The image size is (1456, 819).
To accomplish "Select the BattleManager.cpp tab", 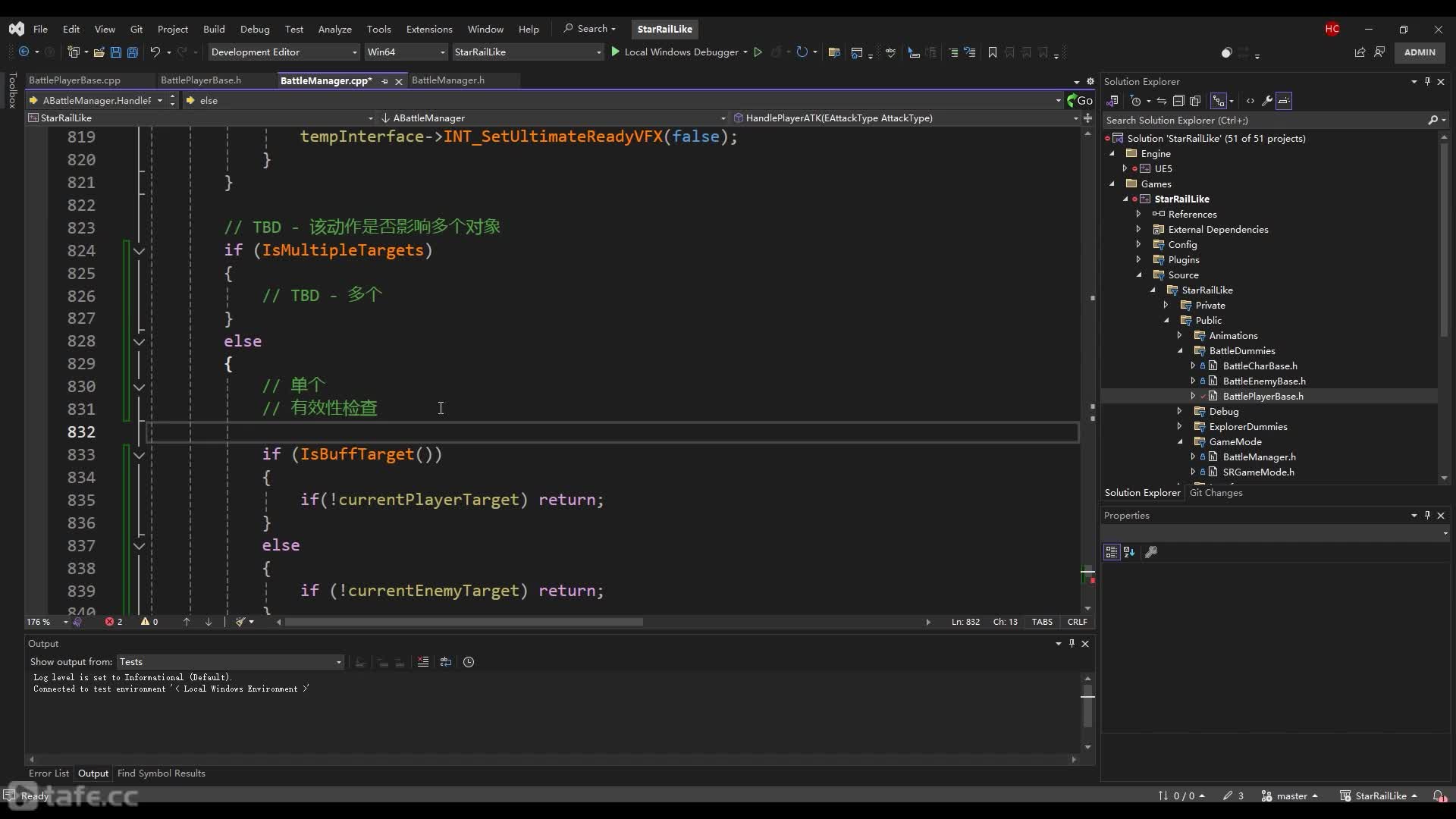I will (326, 80).
